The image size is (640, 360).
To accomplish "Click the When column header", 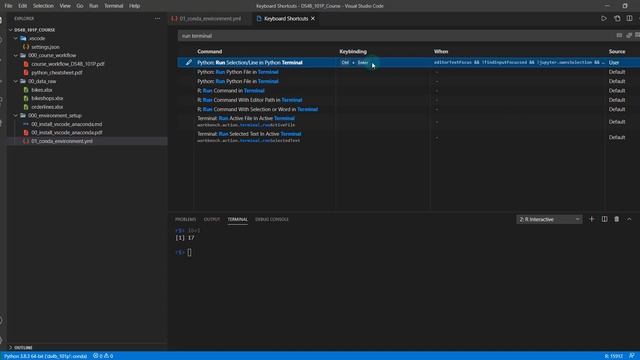I will point(441,51).
